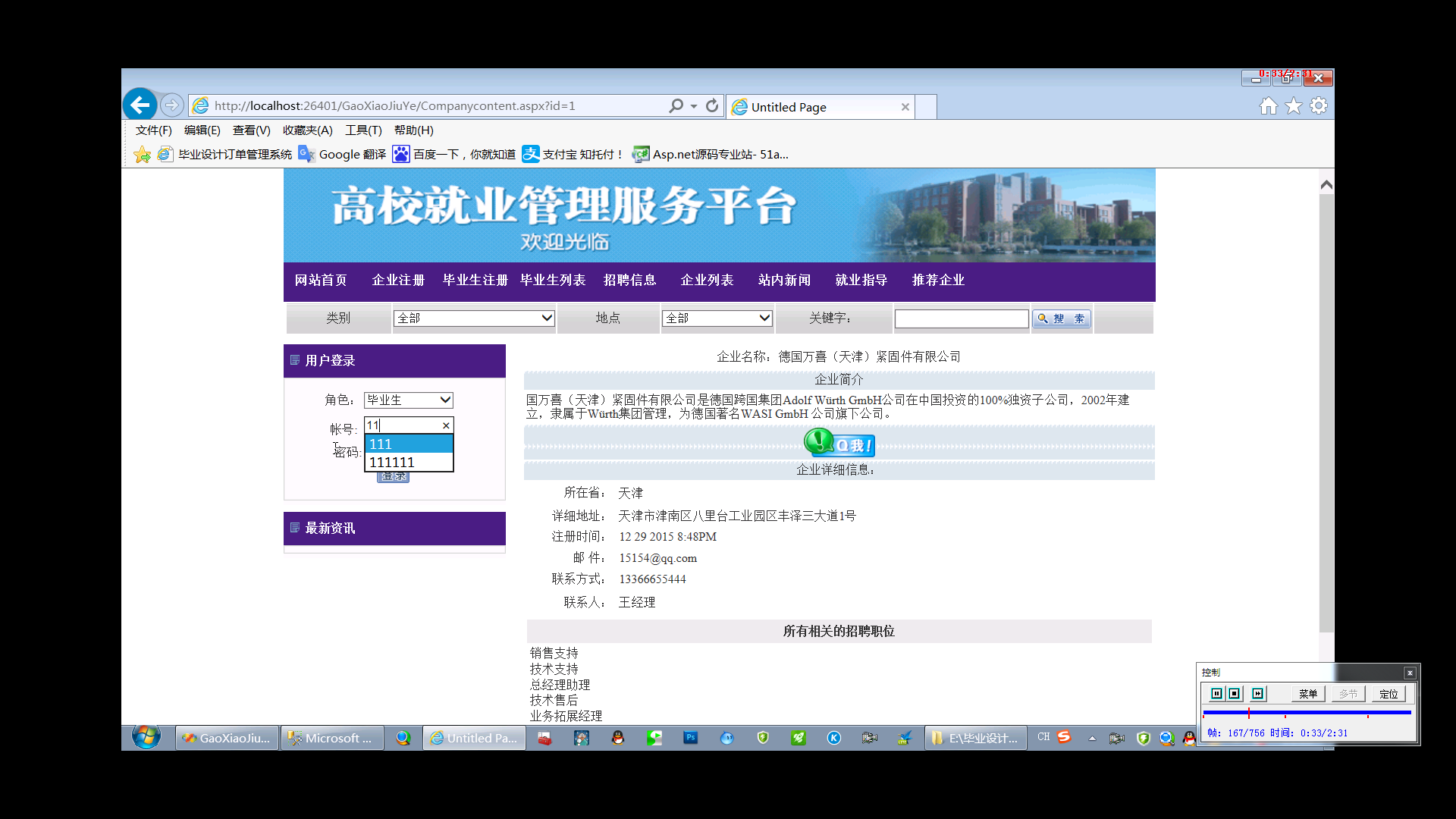Screen dimensions: 1456x819
Task: Click the address bar search magnifier
Action: [x=675, y=106]
